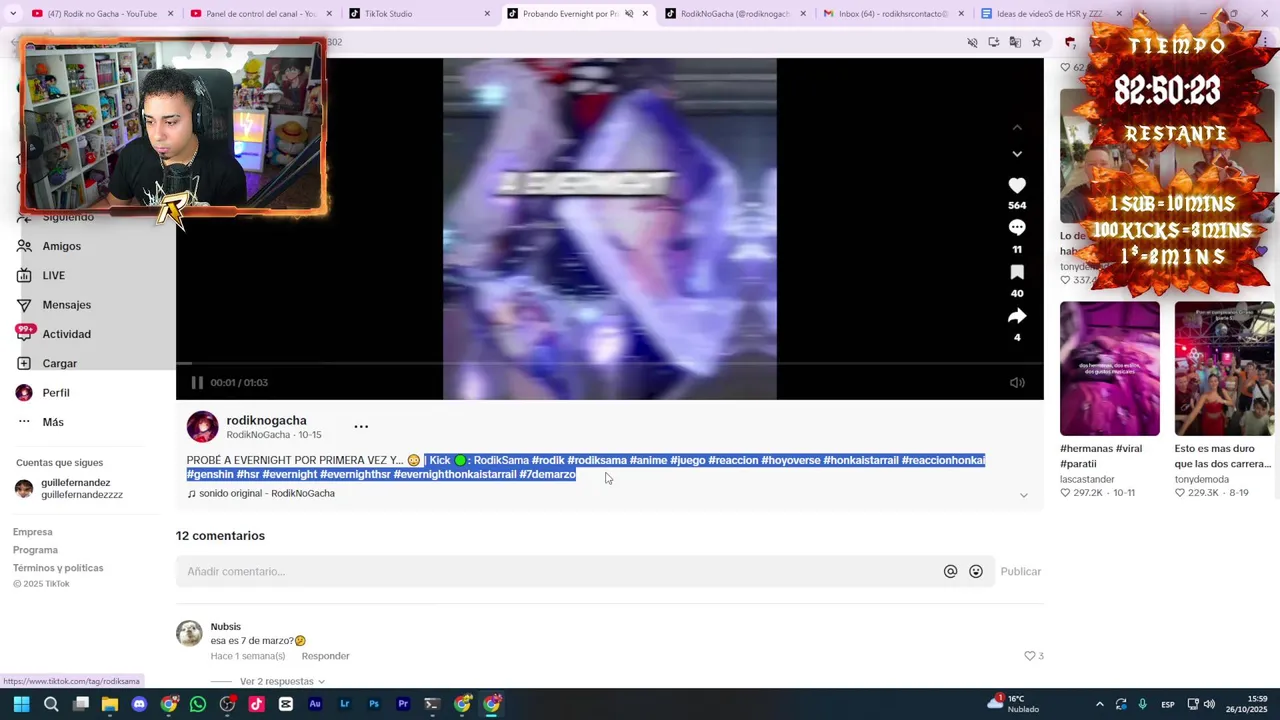The width and height of the screenshot is (1280, 720).
Task: Click the muted site sound icon in address bar
Action: click(972, 42)
